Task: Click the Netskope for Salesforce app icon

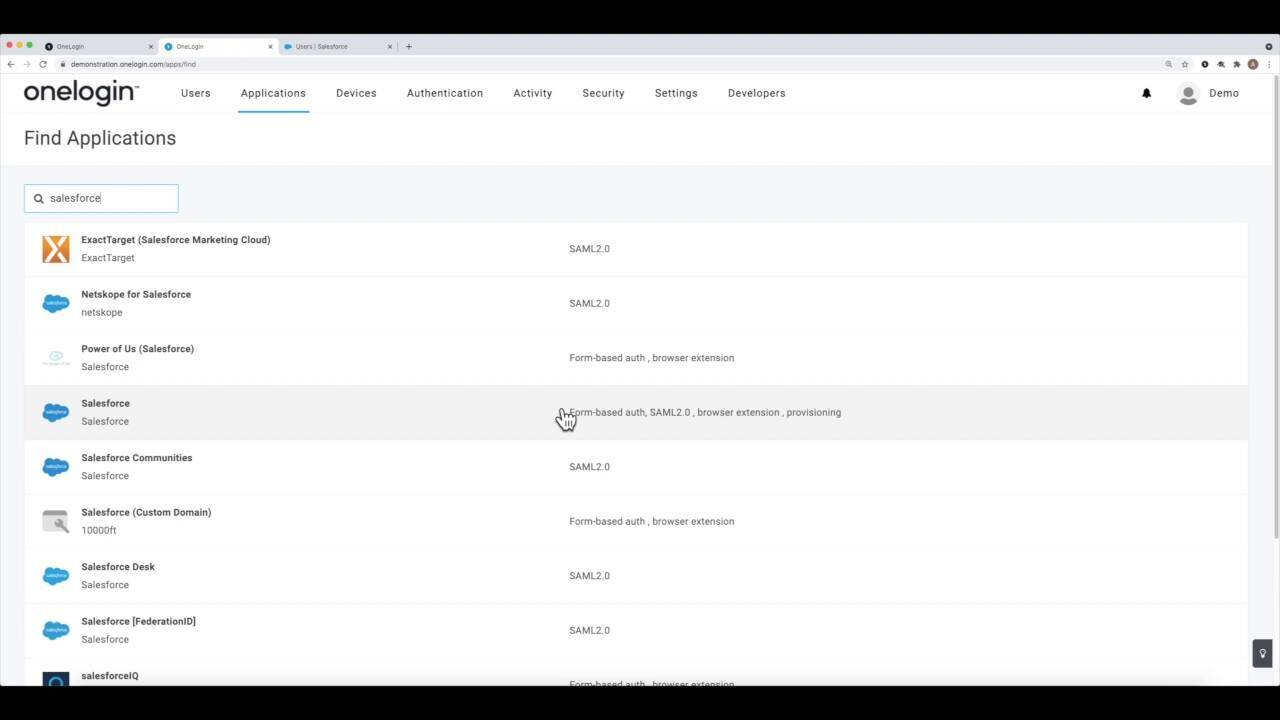Action: [55, 303]
